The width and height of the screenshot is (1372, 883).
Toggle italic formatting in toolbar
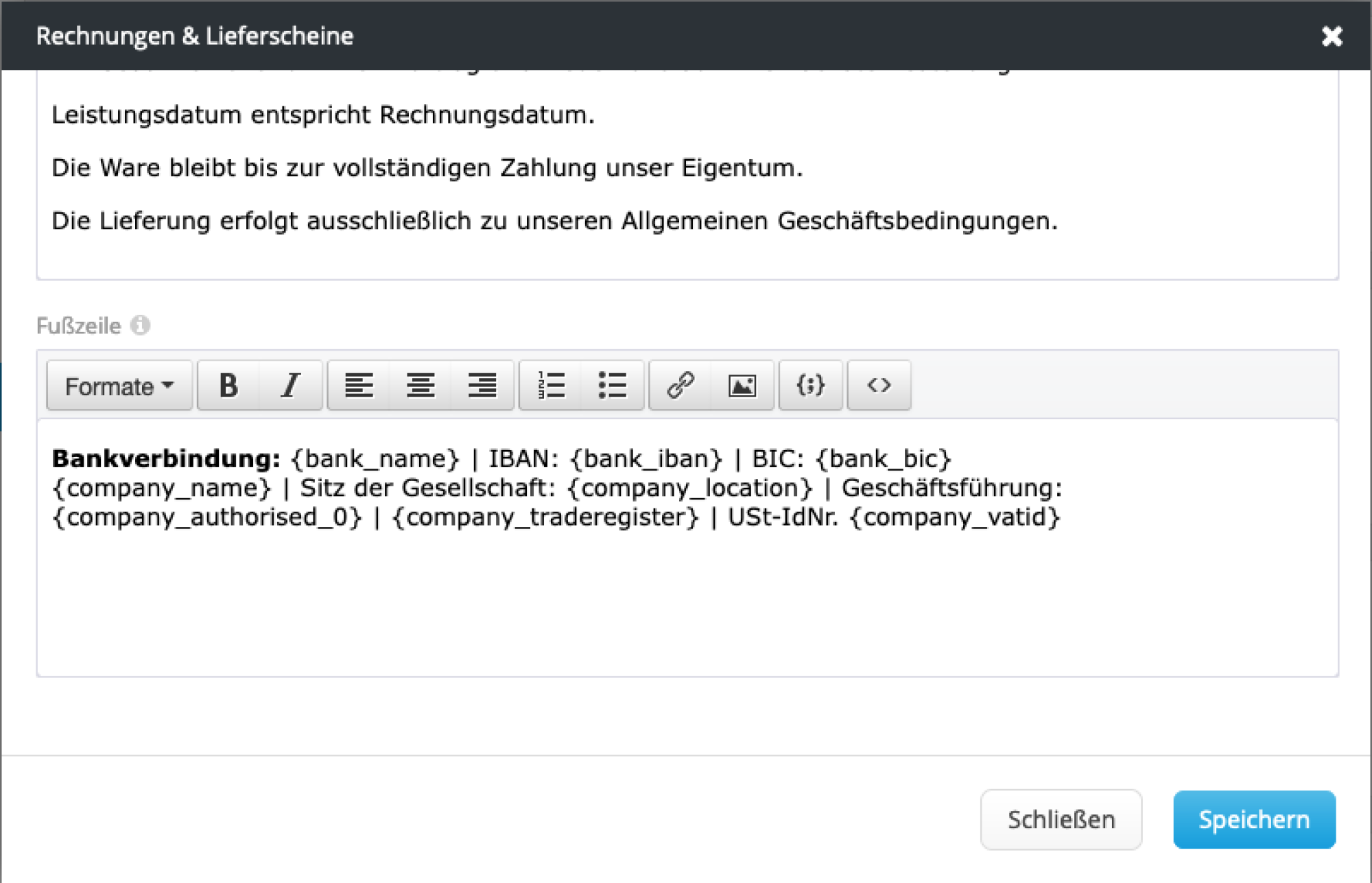pyautogui.click(x=290, y=386)
